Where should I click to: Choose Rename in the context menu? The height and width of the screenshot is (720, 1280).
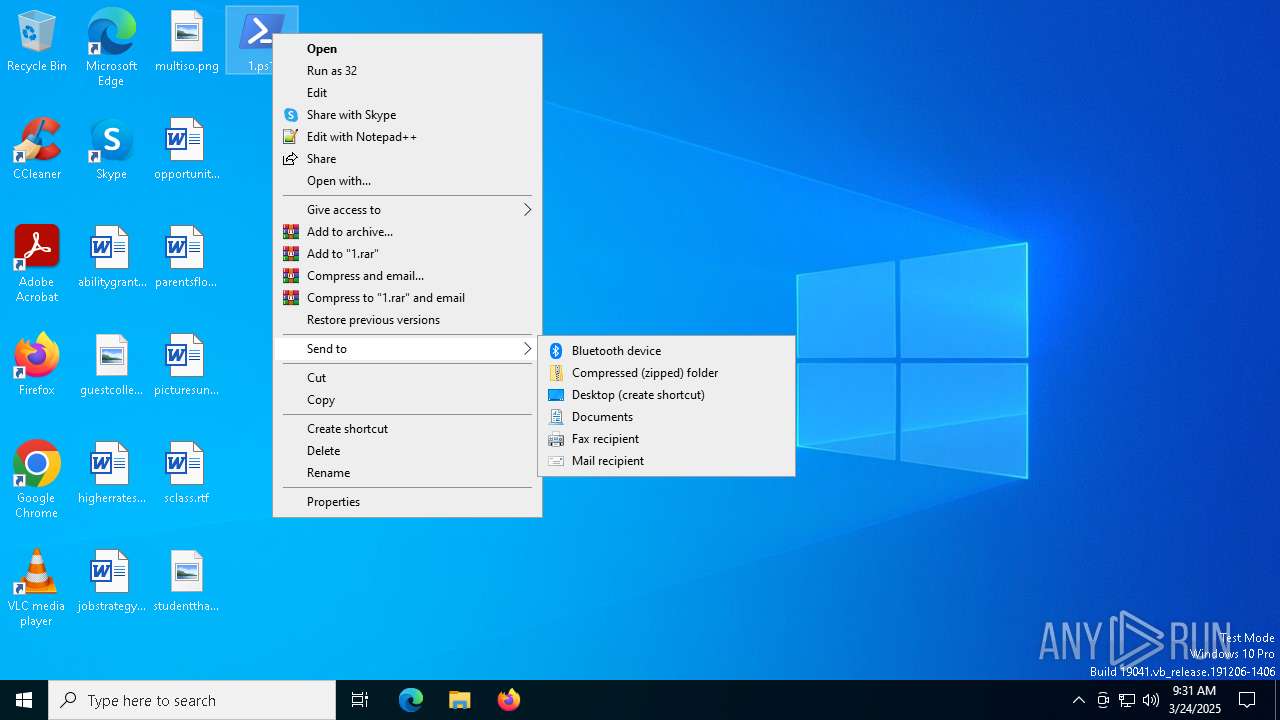pyautogui.click(x=408, y=473)
